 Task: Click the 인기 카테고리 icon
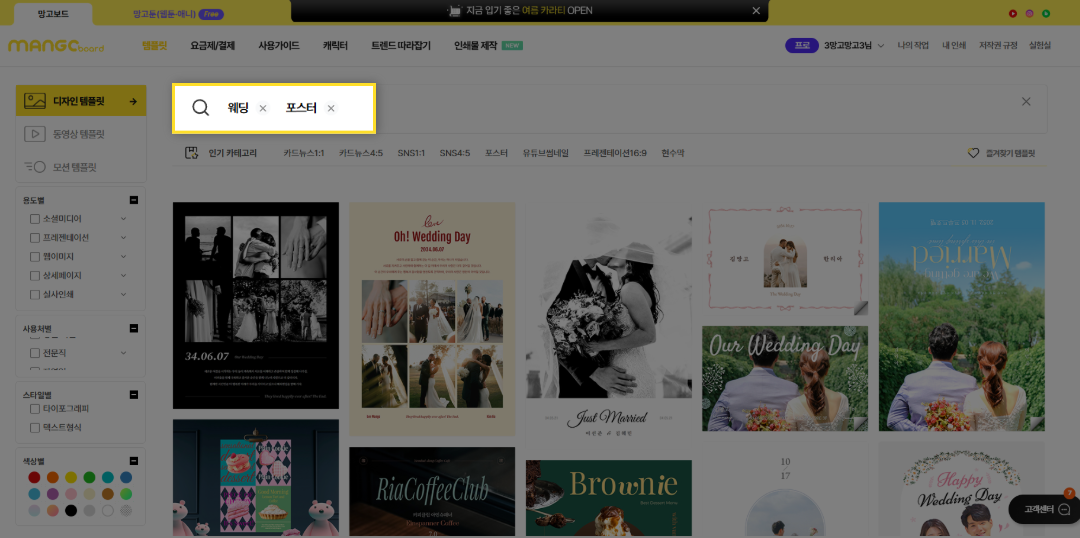pos(191,153)
